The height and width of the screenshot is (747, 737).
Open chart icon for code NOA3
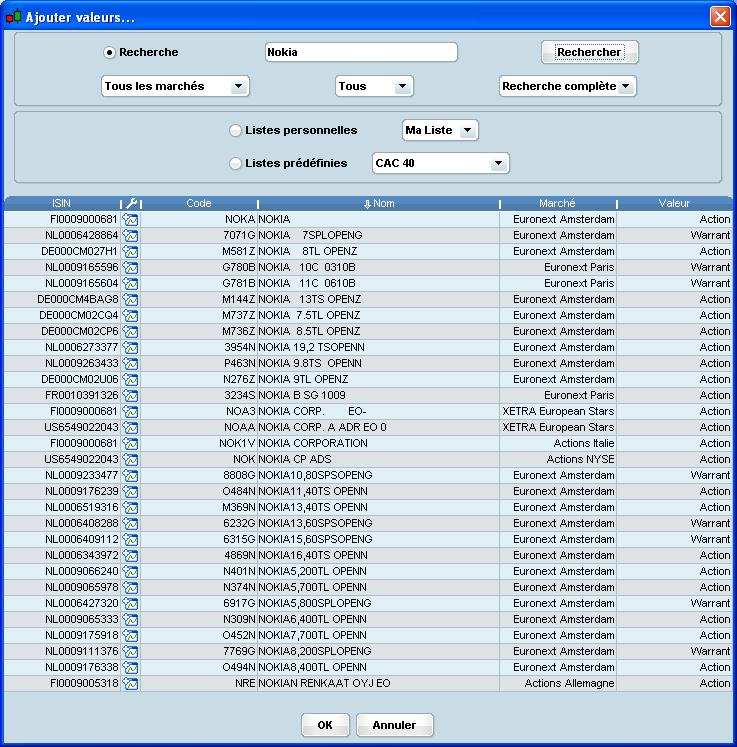130,412
